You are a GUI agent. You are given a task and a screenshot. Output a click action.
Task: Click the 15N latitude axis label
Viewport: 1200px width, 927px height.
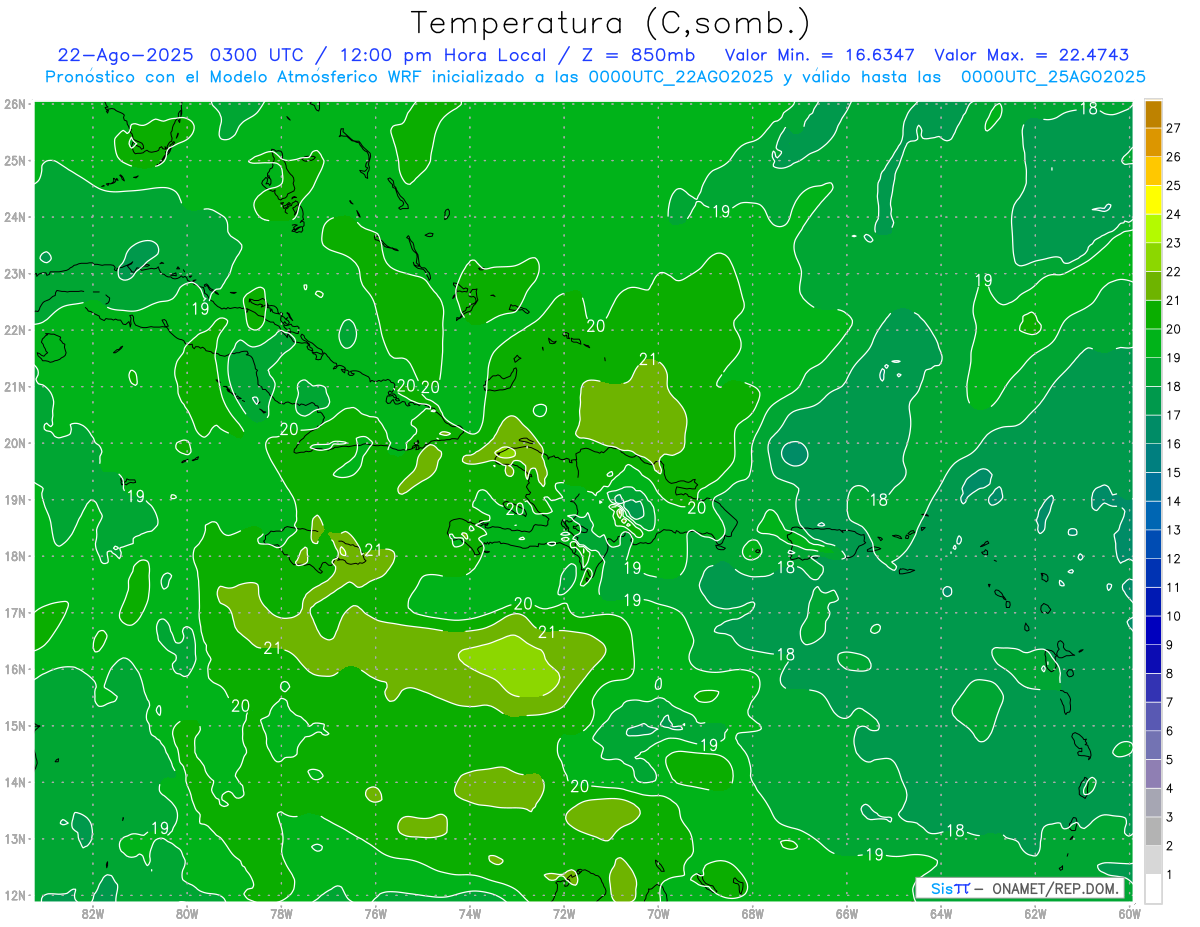click(x=15, y=726)
